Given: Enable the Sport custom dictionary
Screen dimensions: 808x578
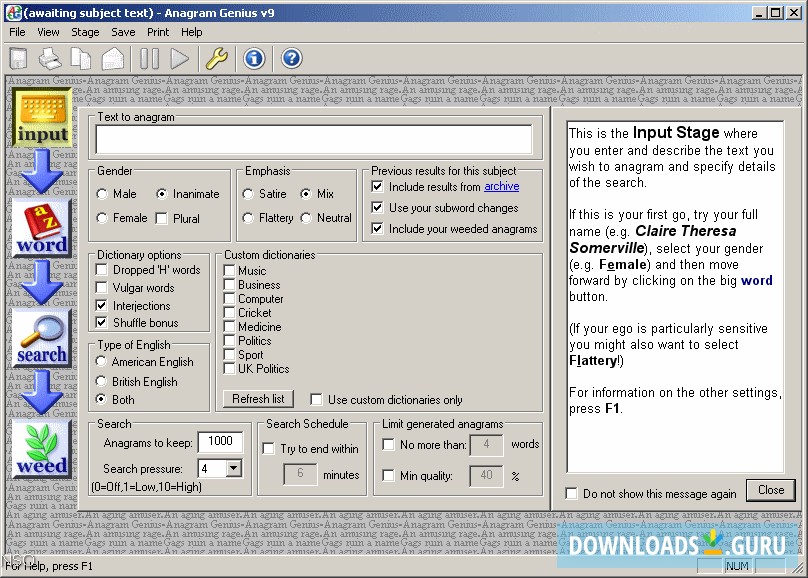Looking at the screenshot, I should (229, 354).
